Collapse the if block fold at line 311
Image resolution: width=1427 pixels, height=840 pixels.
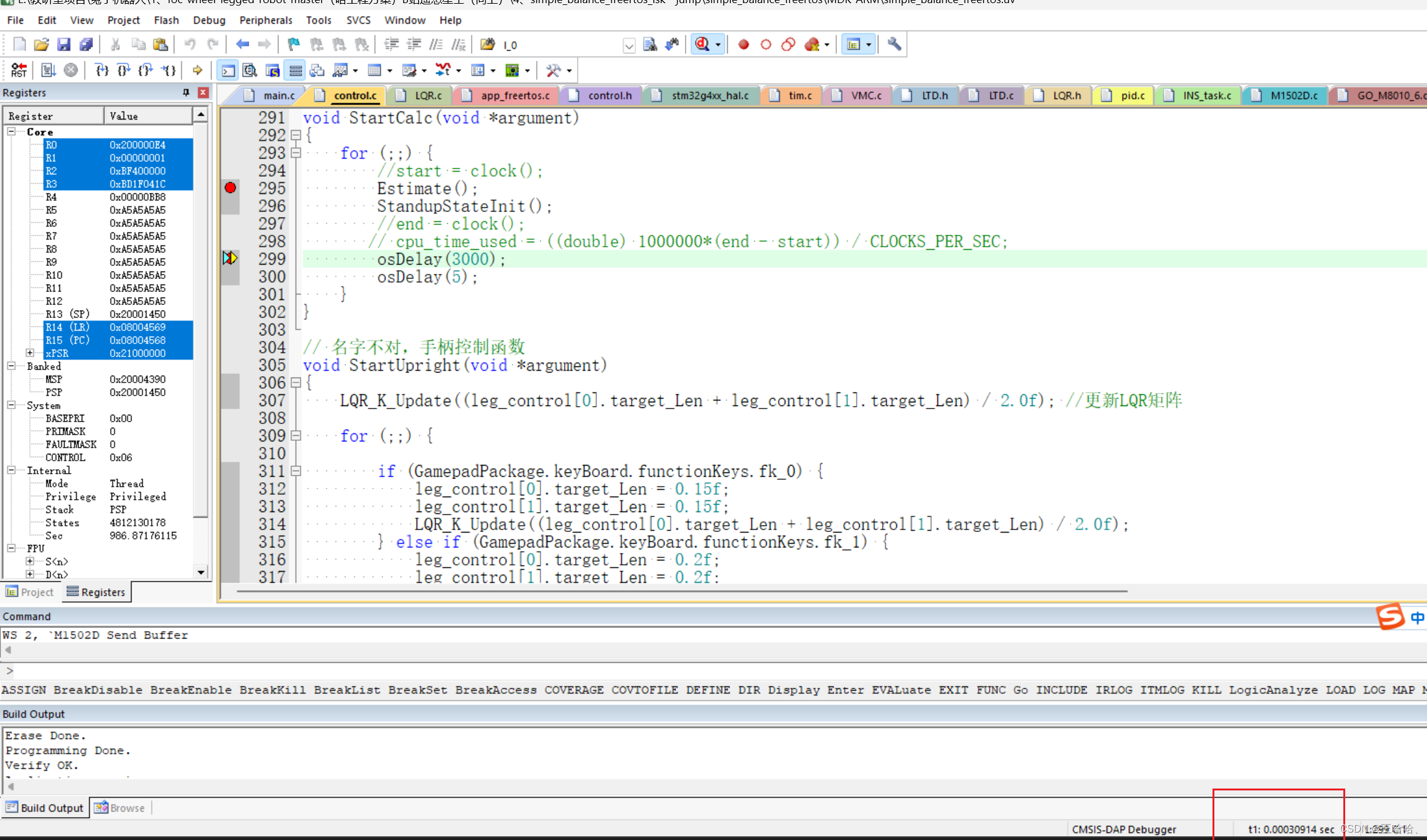296,471
